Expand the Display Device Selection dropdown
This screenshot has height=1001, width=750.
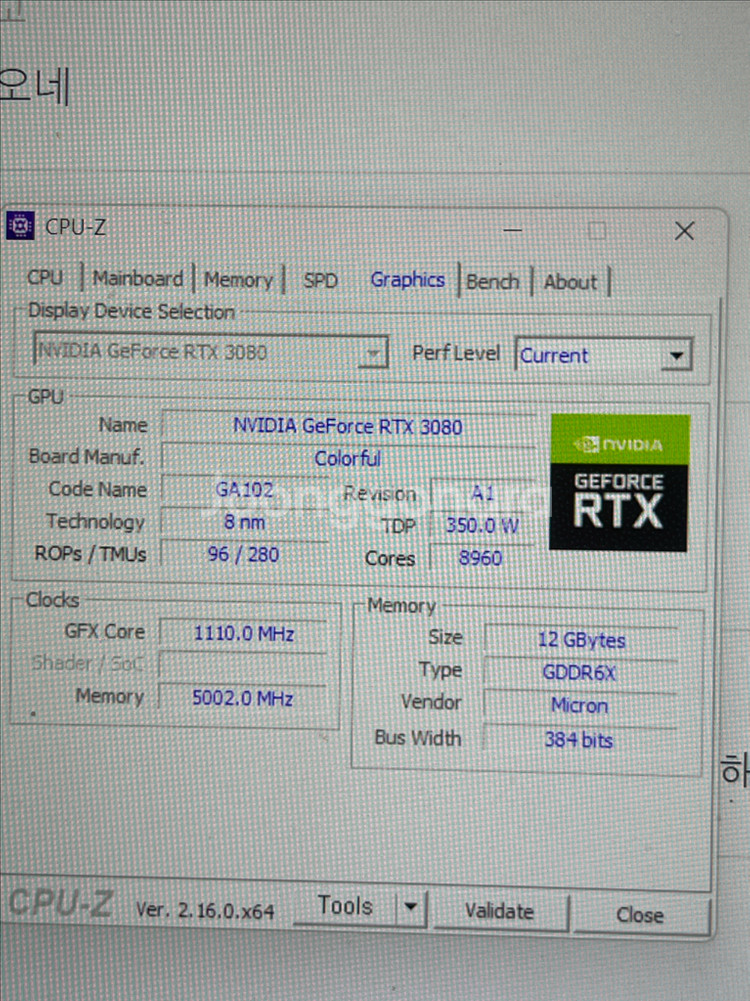pyautogui.click(x=211, y=351)
